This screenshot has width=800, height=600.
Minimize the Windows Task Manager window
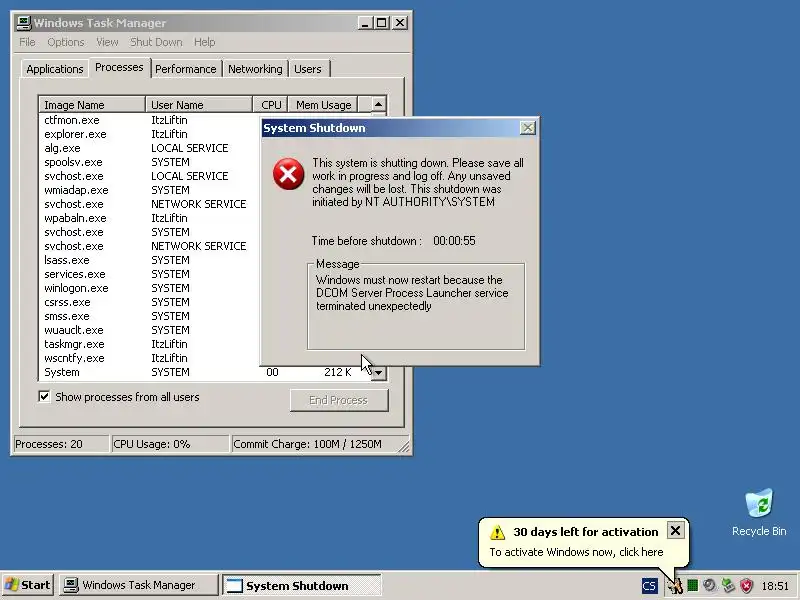point(365,23)
